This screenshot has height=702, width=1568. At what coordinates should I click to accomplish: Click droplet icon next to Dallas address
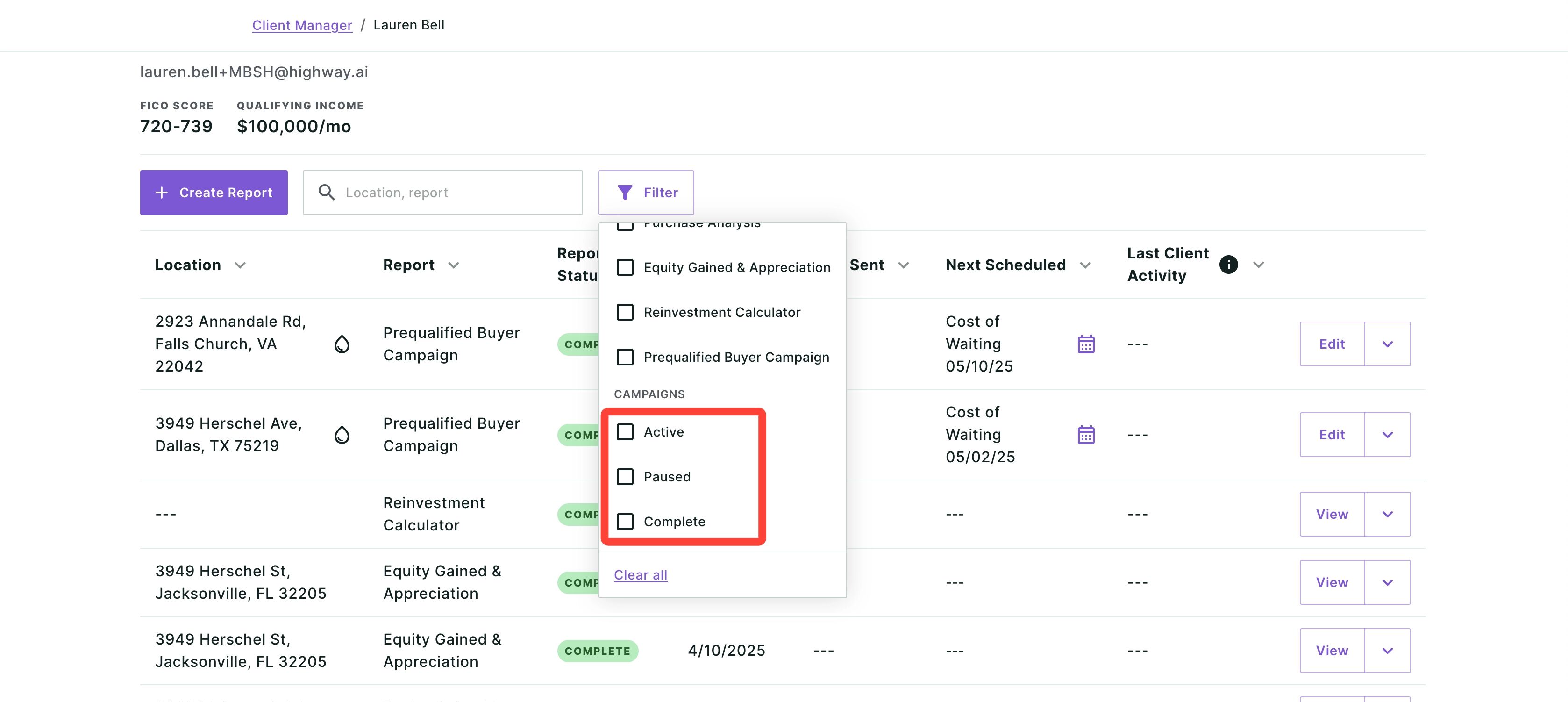[342, 435]
